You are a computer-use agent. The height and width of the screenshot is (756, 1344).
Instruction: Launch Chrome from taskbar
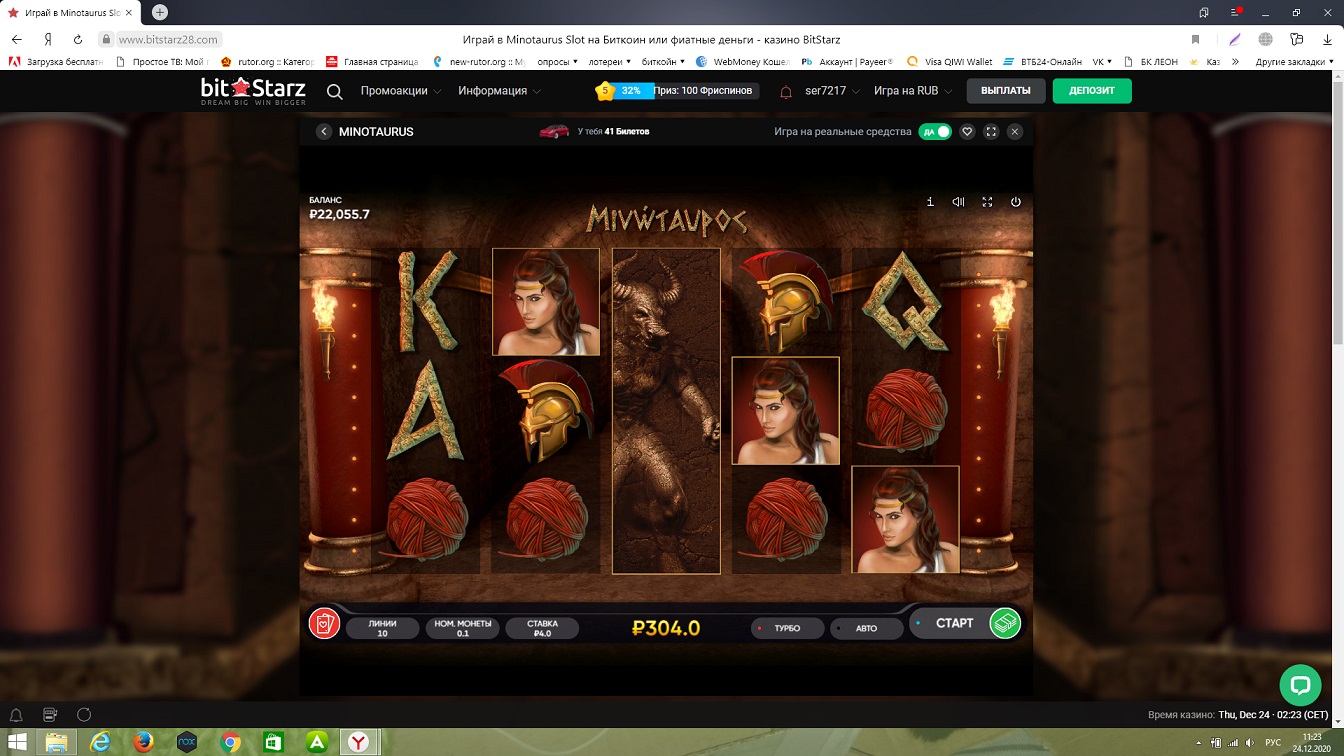[230, 742]
